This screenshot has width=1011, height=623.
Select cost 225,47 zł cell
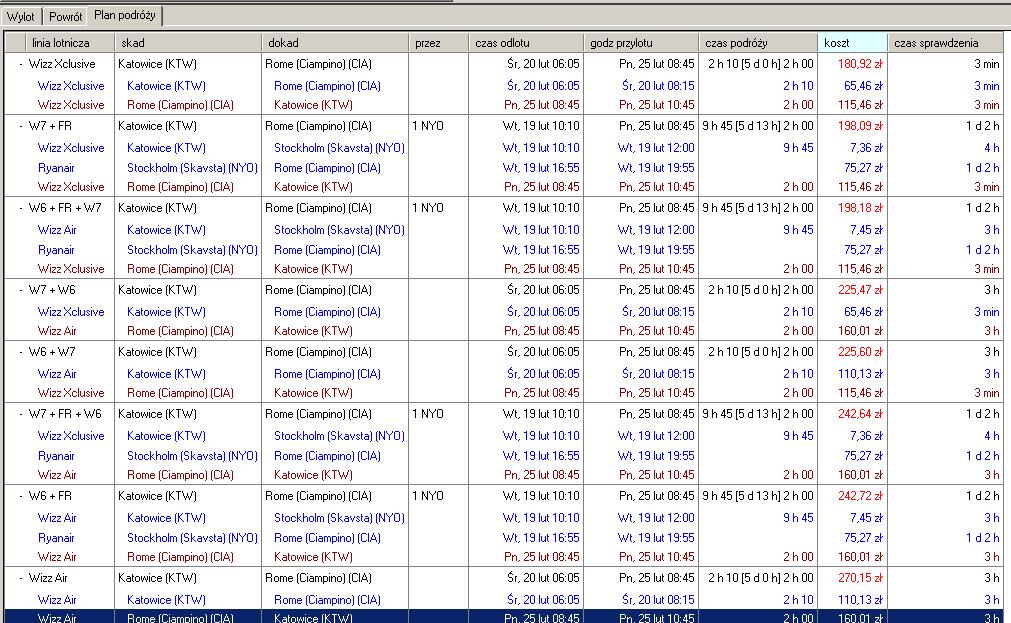(x=860, y=290)
